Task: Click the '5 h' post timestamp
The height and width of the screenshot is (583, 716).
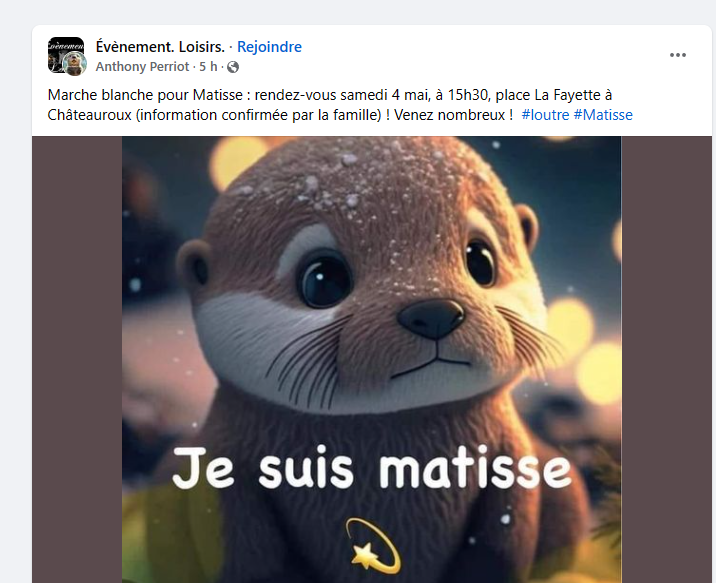Action: 208,67
